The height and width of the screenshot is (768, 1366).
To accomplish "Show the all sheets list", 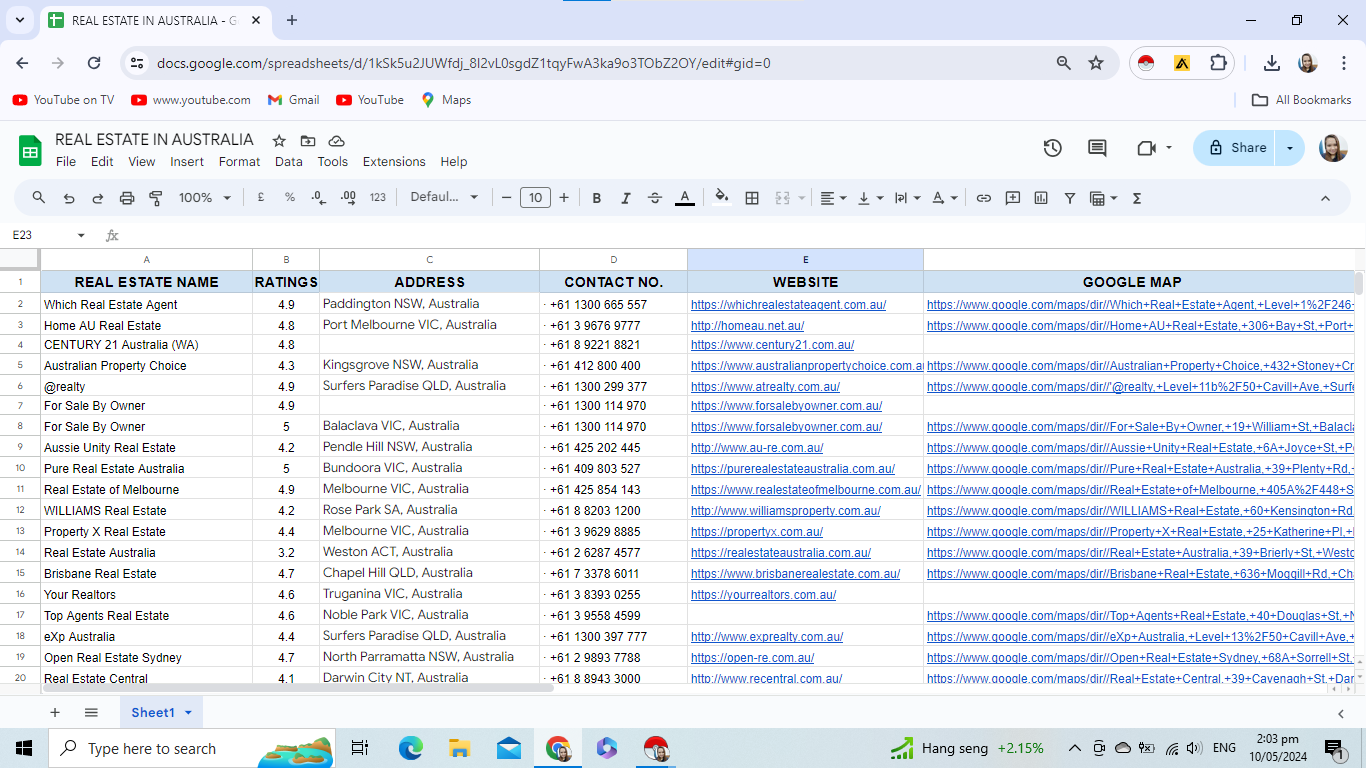I will pos(91,713).
